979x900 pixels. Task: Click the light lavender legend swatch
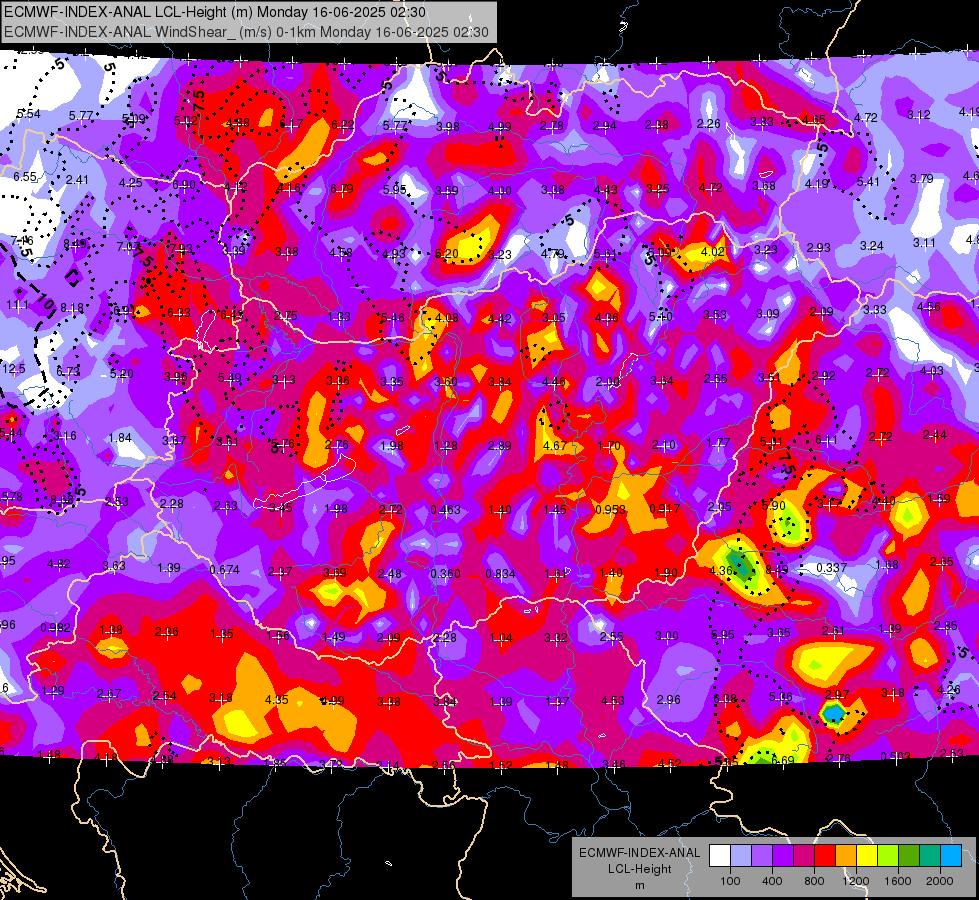coord(741,856)
